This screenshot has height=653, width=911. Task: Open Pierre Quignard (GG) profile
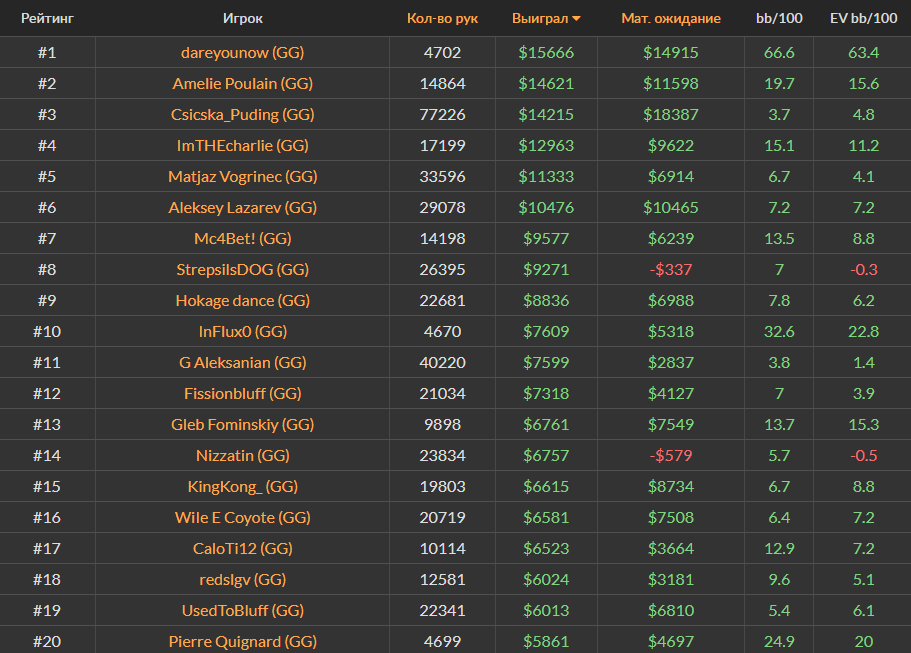click(243, 641)
